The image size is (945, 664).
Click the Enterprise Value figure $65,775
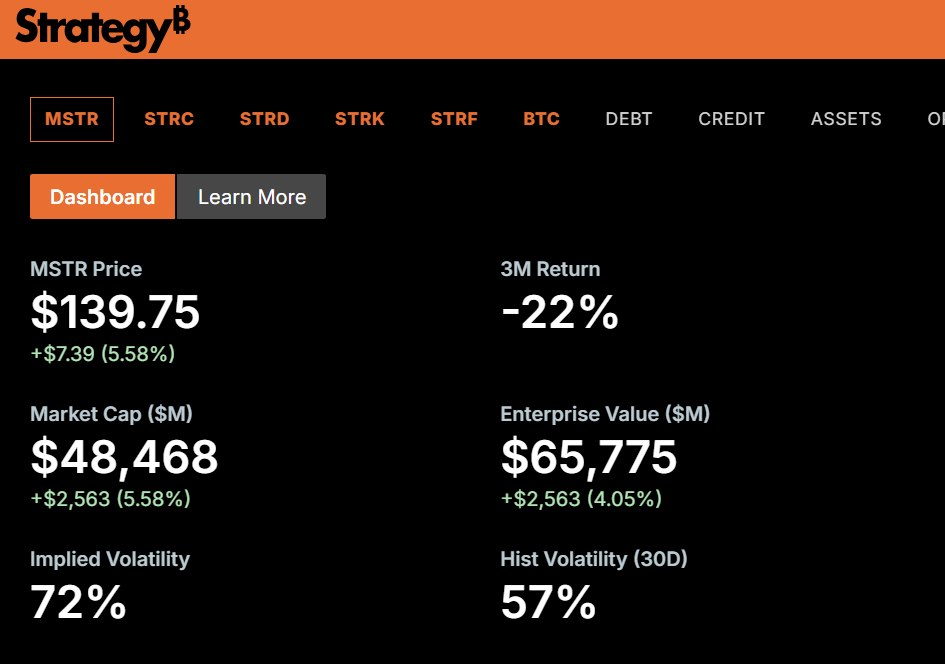click(x=589, y=456)
